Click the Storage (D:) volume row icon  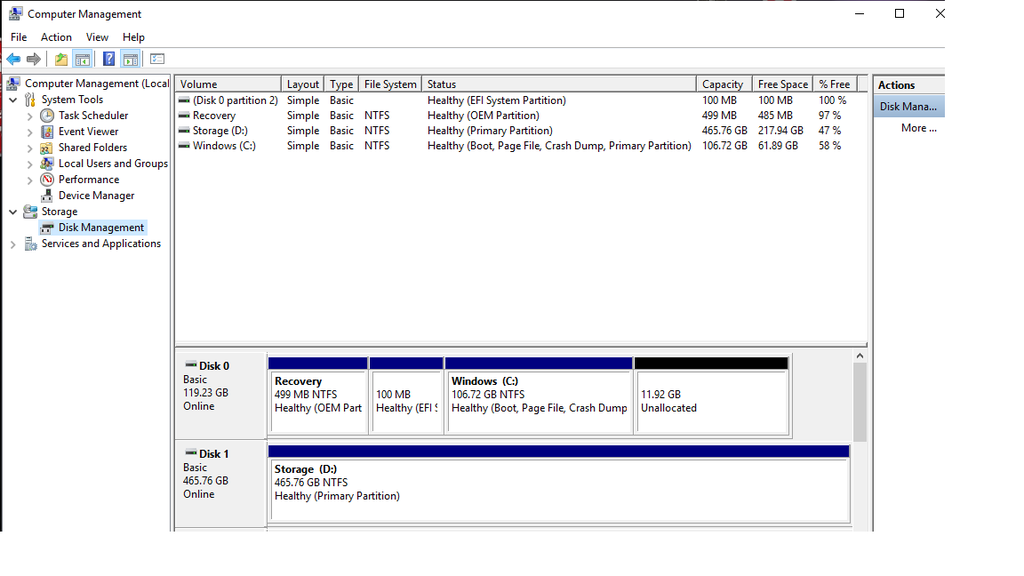click(x=184, y=131)
